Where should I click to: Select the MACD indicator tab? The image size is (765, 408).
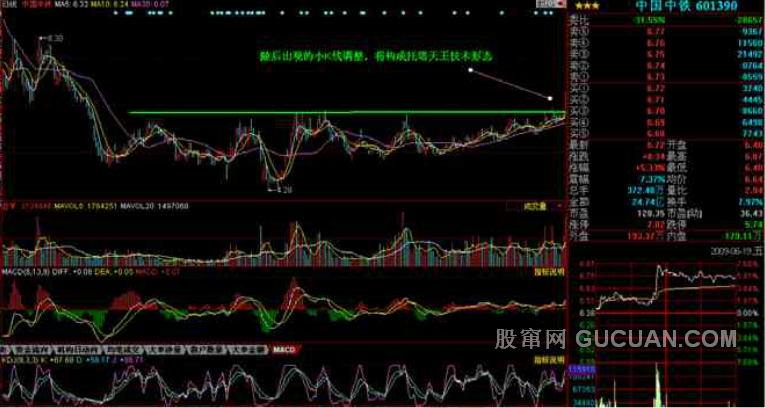coord(286,350)
